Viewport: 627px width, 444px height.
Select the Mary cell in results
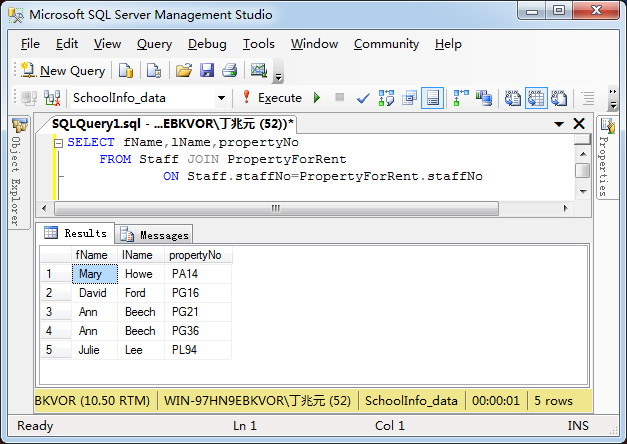click(x=95, y=274)
